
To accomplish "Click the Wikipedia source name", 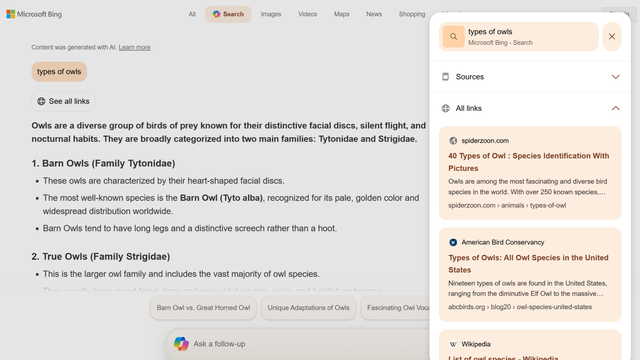I will (476, 344).
